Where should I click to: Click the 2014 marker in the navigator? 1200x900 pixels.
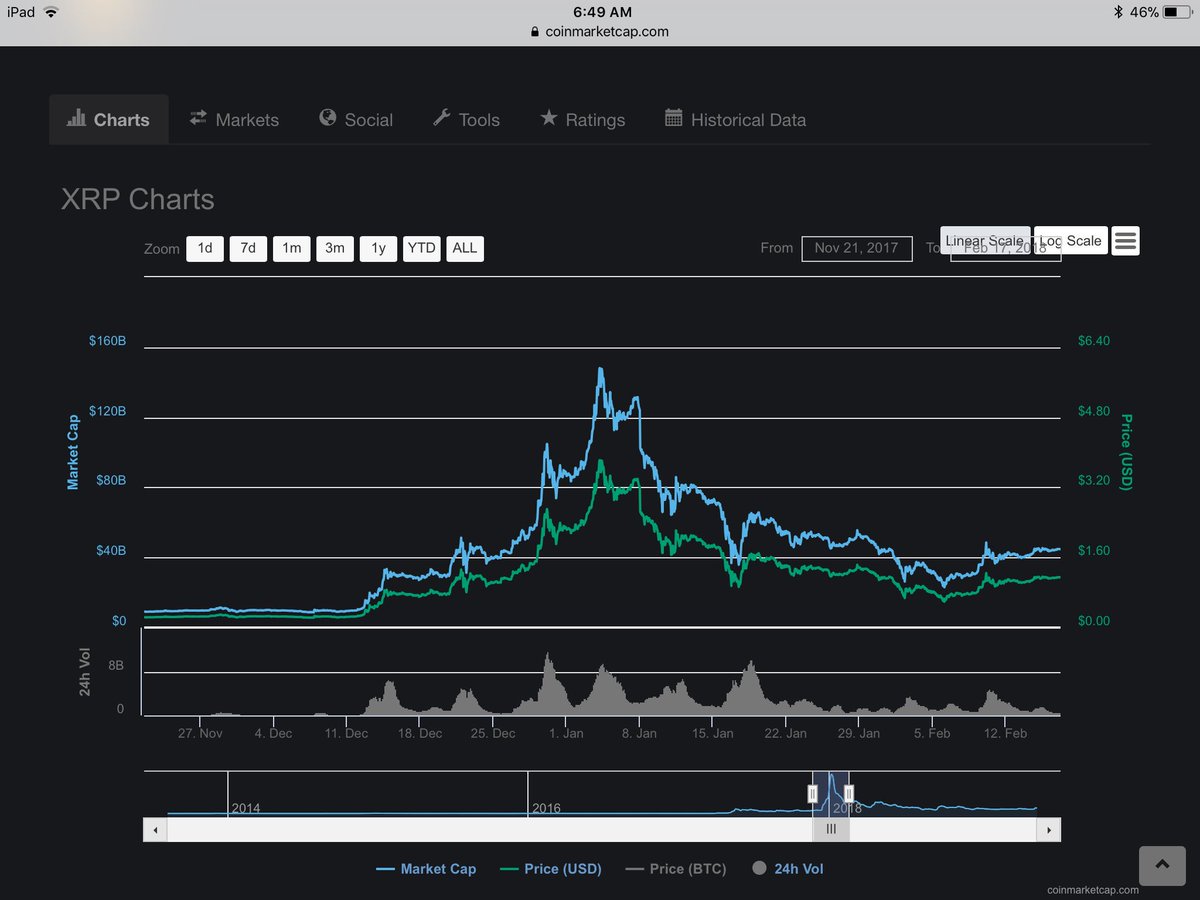(x=246, y=808)
